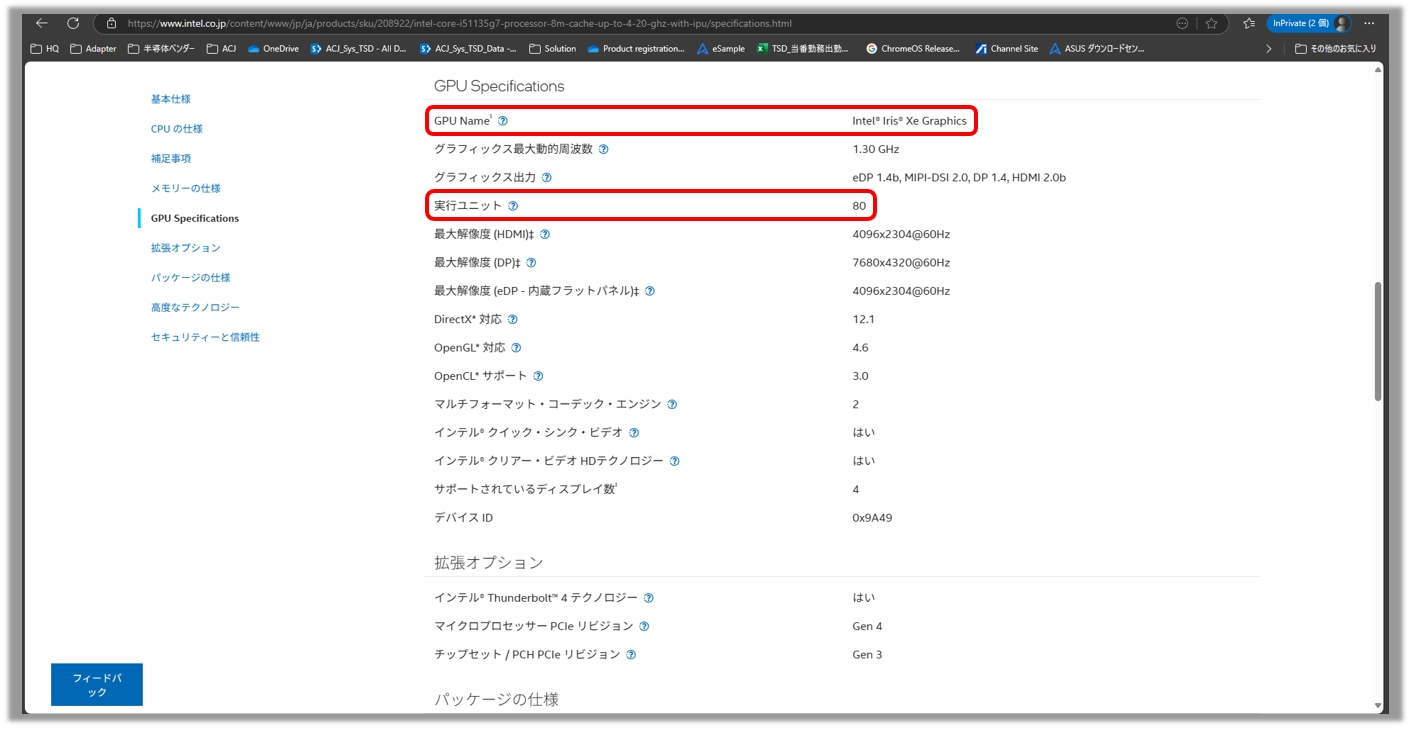The height and width of the screenshot is (730, 1413).
Task: Show help for 最大解像度 eDP 内蔵フラットパネル
Action: 650,291
